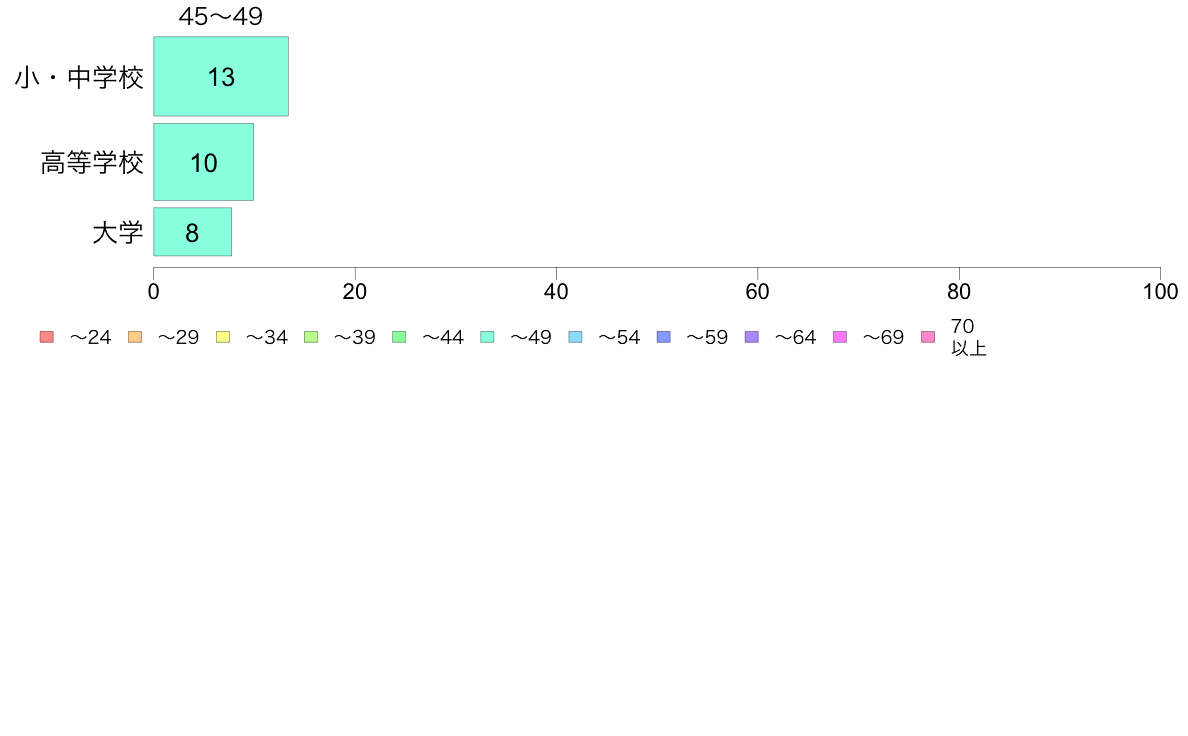Click the ~49 aqua legend swatch
The image size is (1188, 736).
487,337
